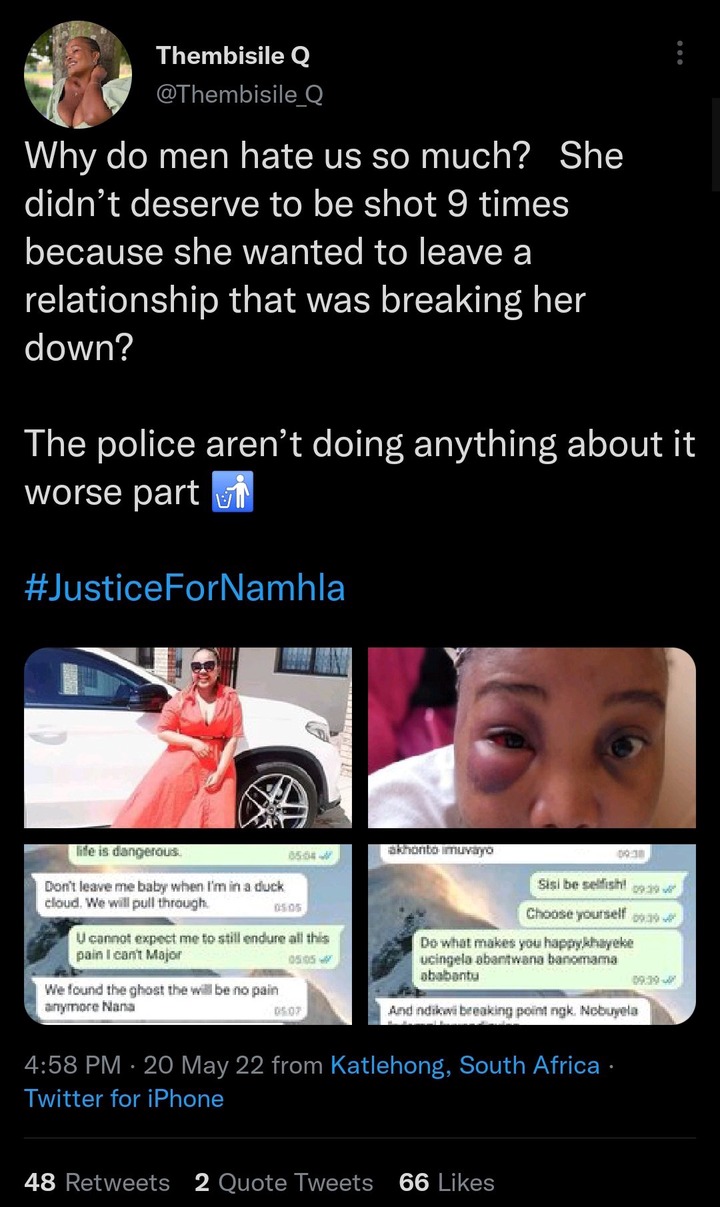This screenshot has width=720, height=1207.
Task: Open the three-dot more options menu
Action: 680,53
